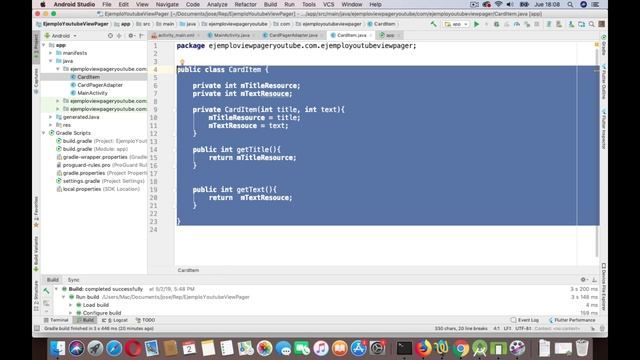Click the user avatar icon at toolbar end

tap(601, 24)
